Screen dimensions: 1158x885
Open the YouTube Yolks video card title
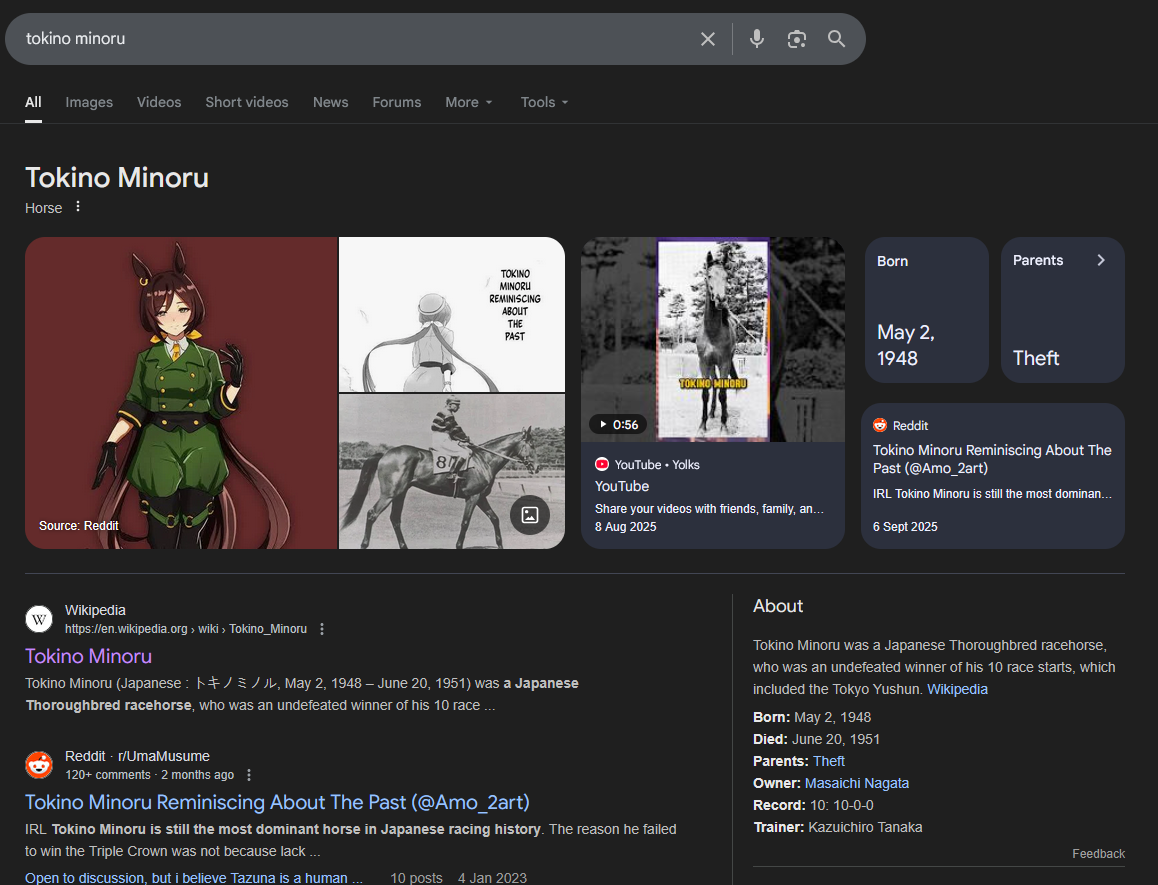click(x=622, y=486)
